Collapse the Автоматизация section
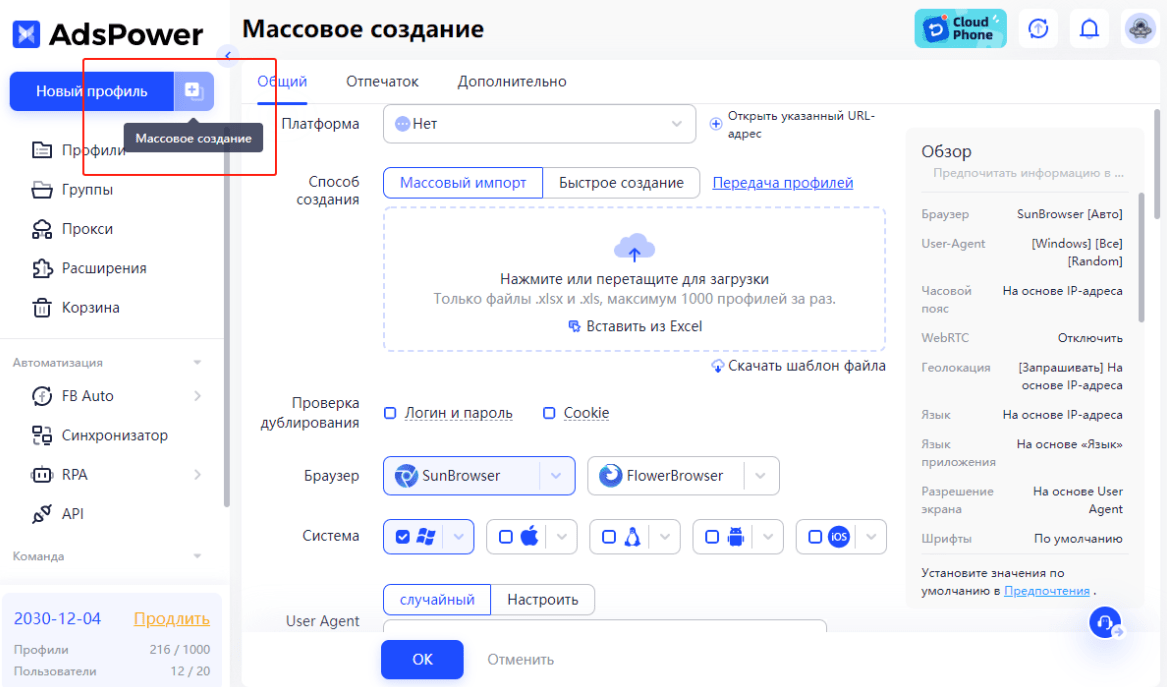Image resolution: width=1167 pixels, height=687 pixels. (x=197, y=362)
